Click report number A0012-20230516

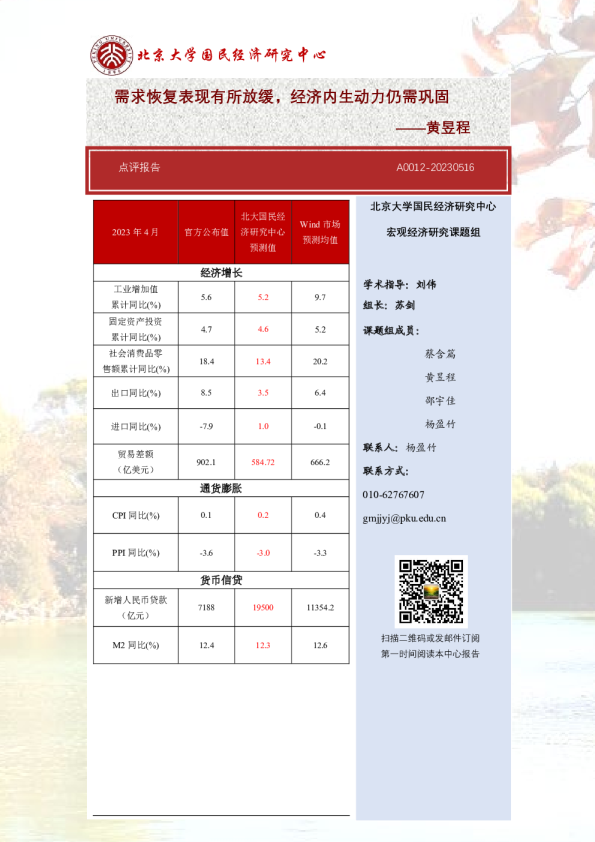click(x=435, y=168)
